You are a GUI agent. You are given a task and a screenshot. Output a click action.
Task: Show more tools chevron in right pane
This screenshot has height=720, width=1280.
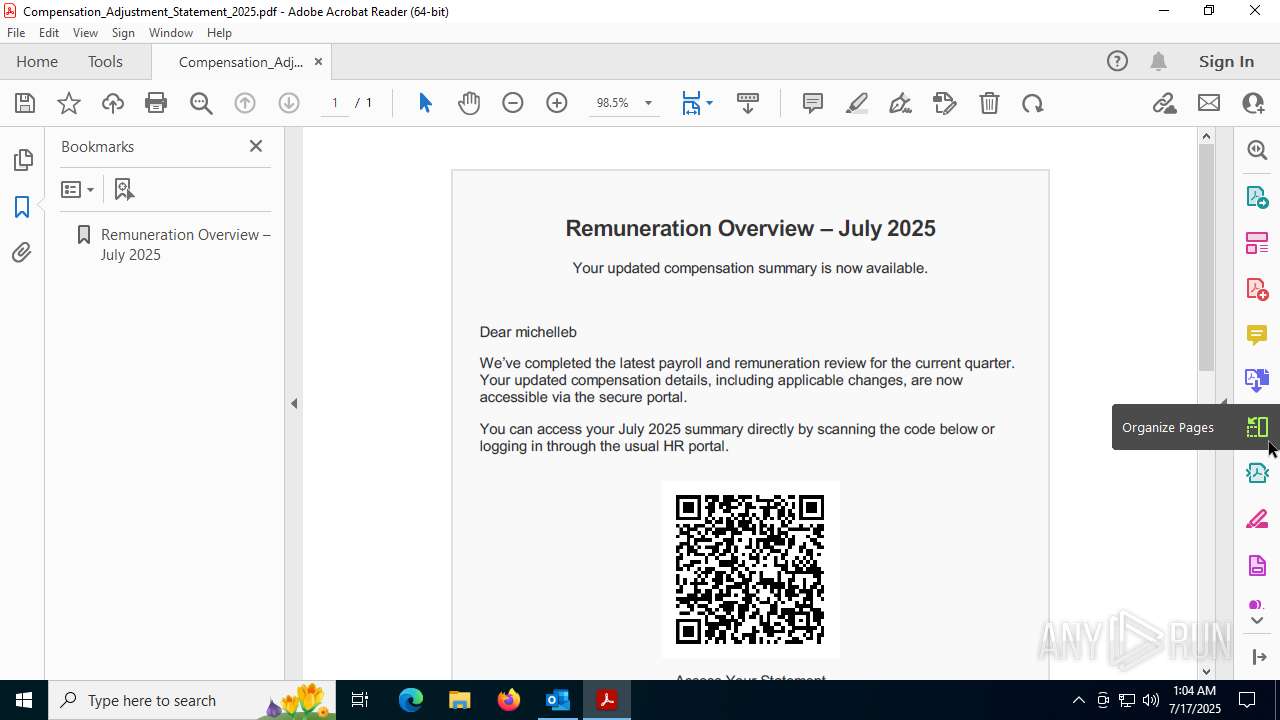pyautogui.click(x=1257, y=621)
